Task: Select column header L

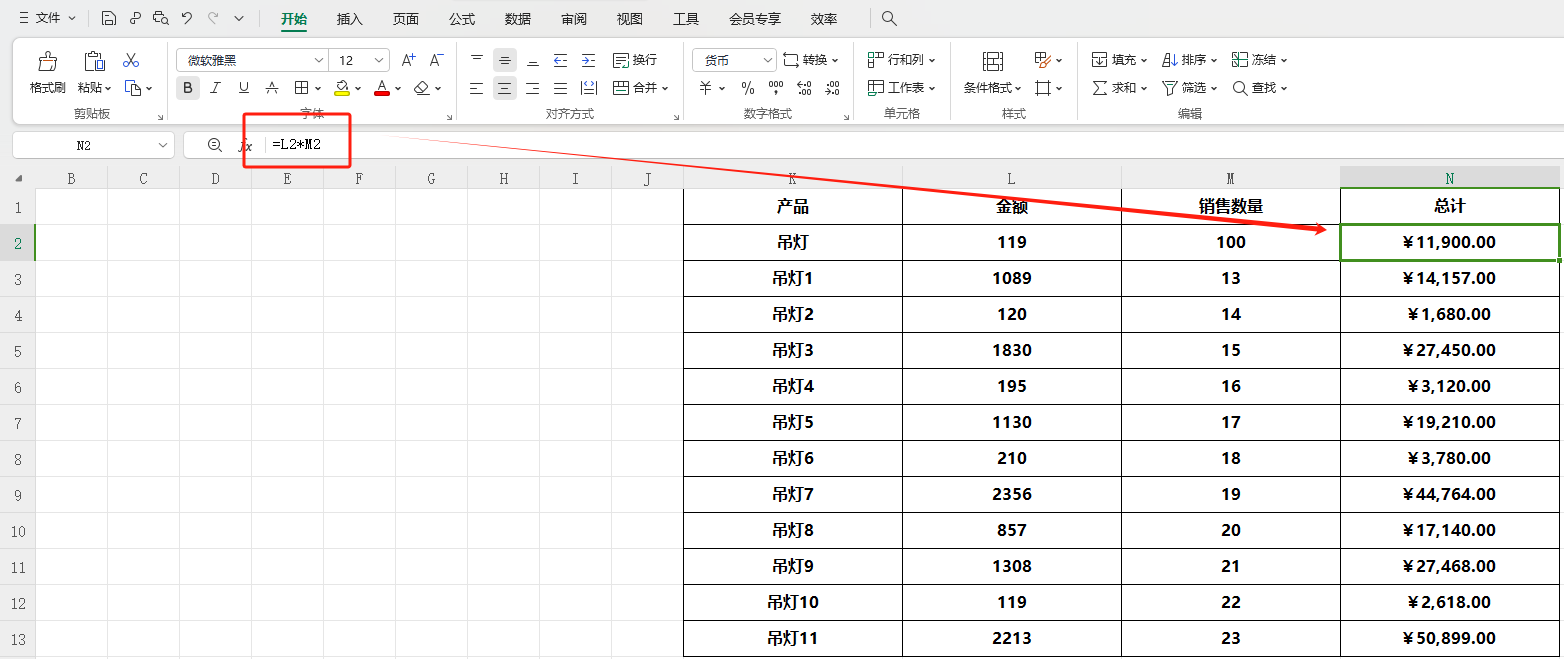Action: click(1011, 179)
